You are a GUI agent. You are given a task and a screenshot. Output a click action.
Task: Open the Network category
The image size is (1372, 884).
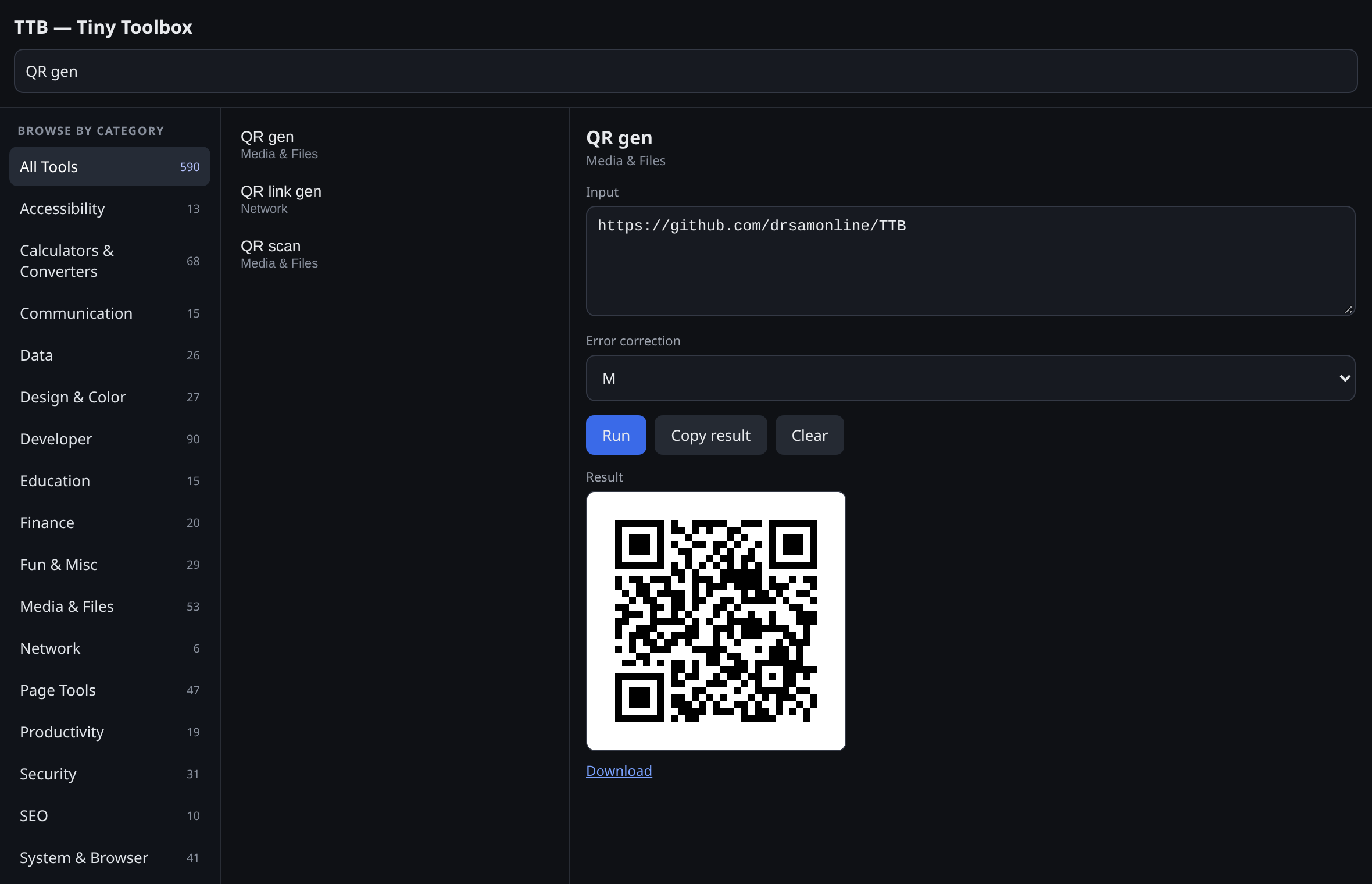point(109,648)
